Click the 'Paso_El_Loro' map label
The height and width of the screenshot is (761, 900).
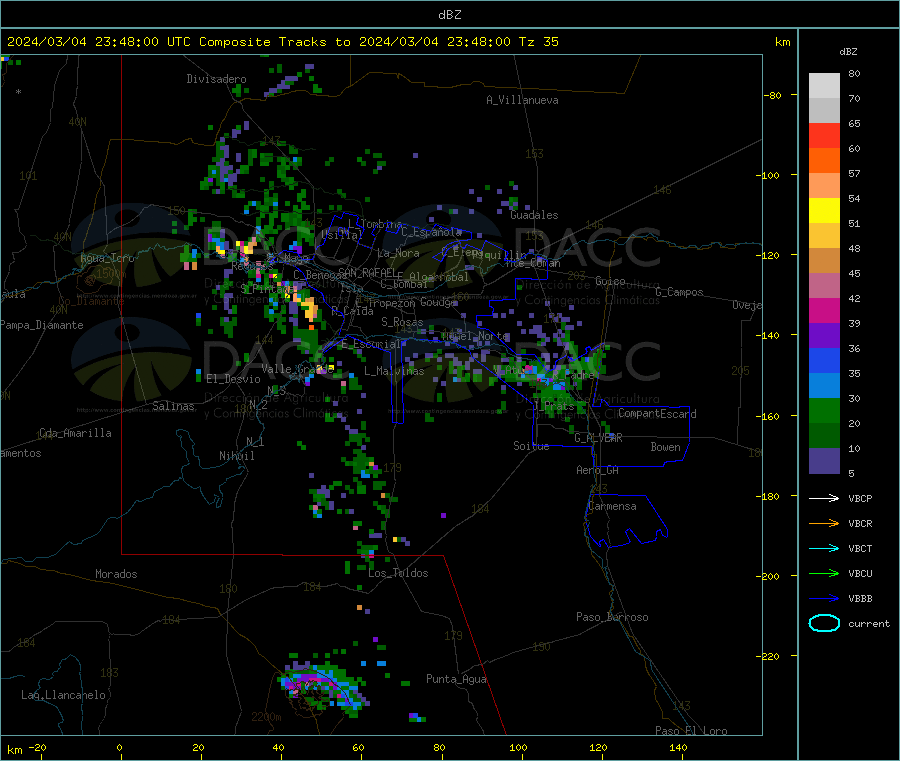coord(691,731)
